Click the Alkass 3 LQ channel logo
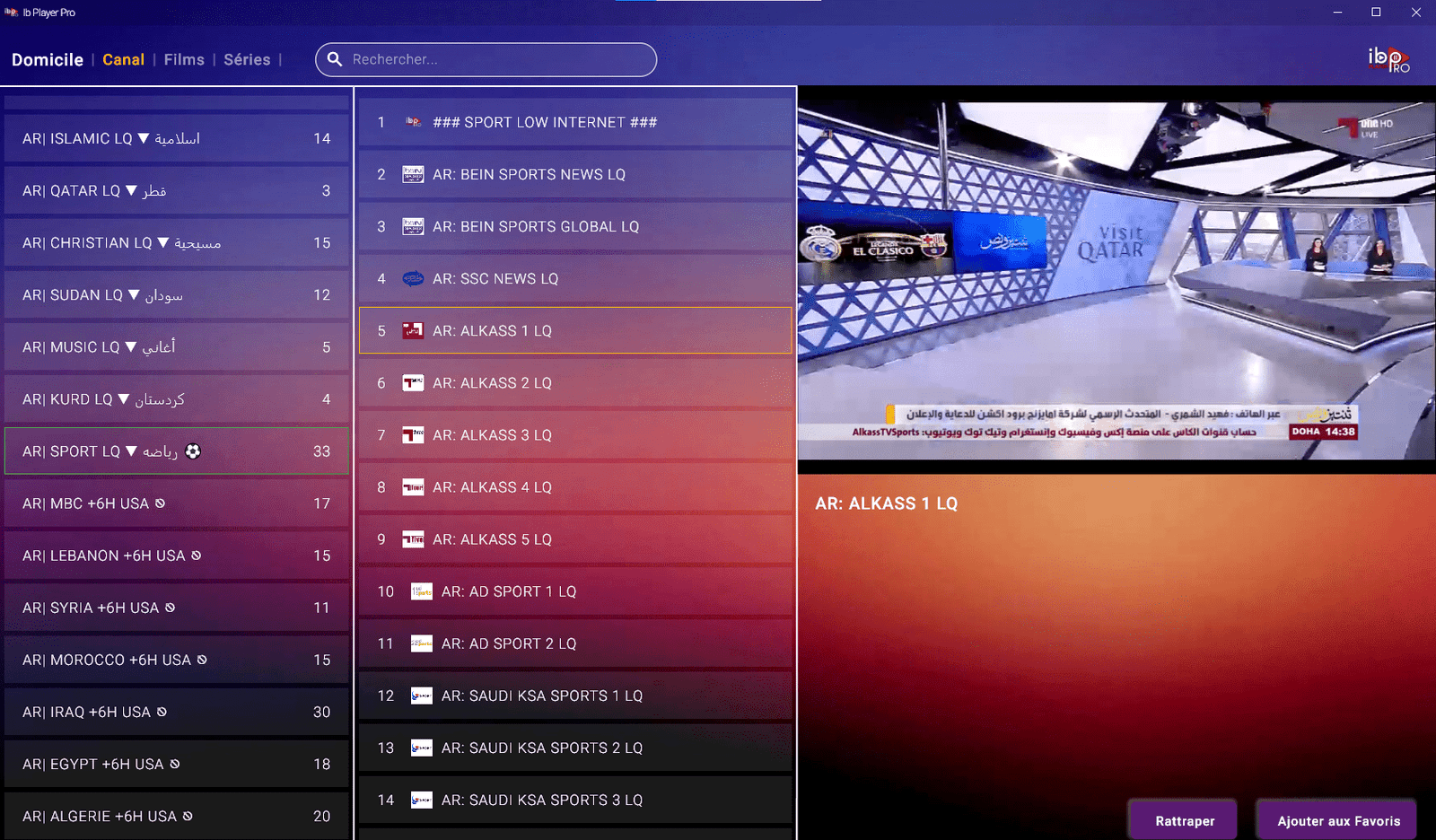Screen dimensions: 1436x840 (413, 434)
